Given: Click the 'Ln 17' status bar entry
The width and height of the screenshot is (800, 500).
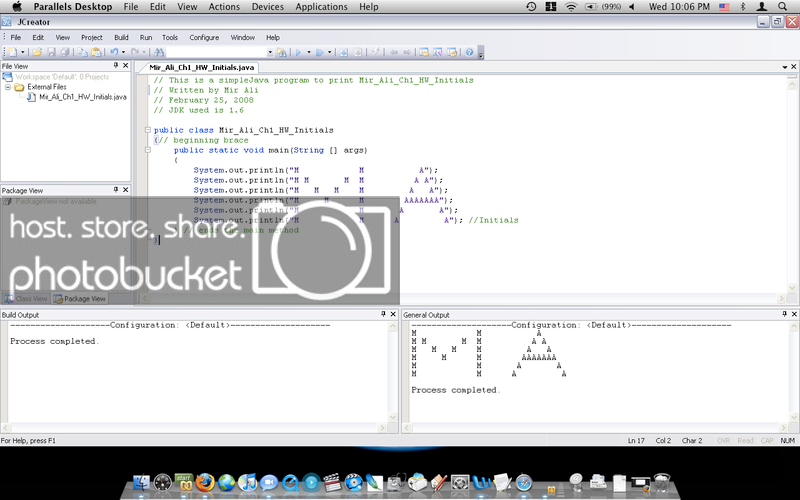Looking at the screenshot, I should coord(636,440).
